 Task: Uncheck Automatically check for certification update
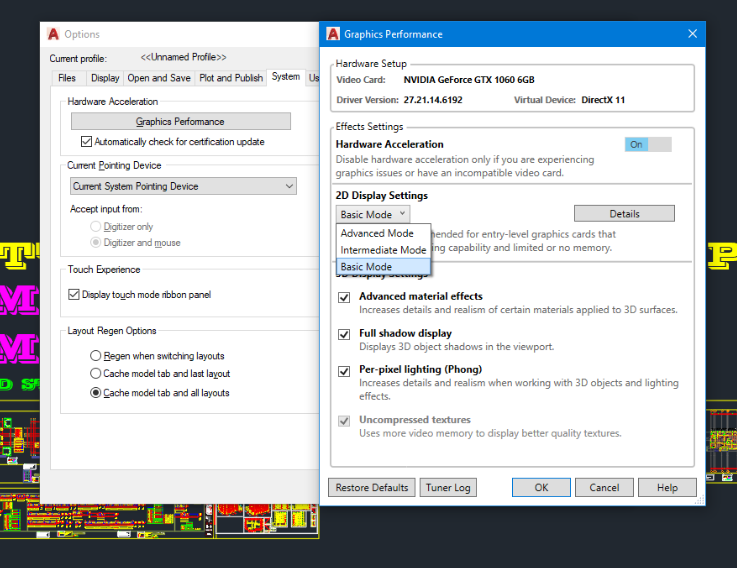tap(86, 142)
